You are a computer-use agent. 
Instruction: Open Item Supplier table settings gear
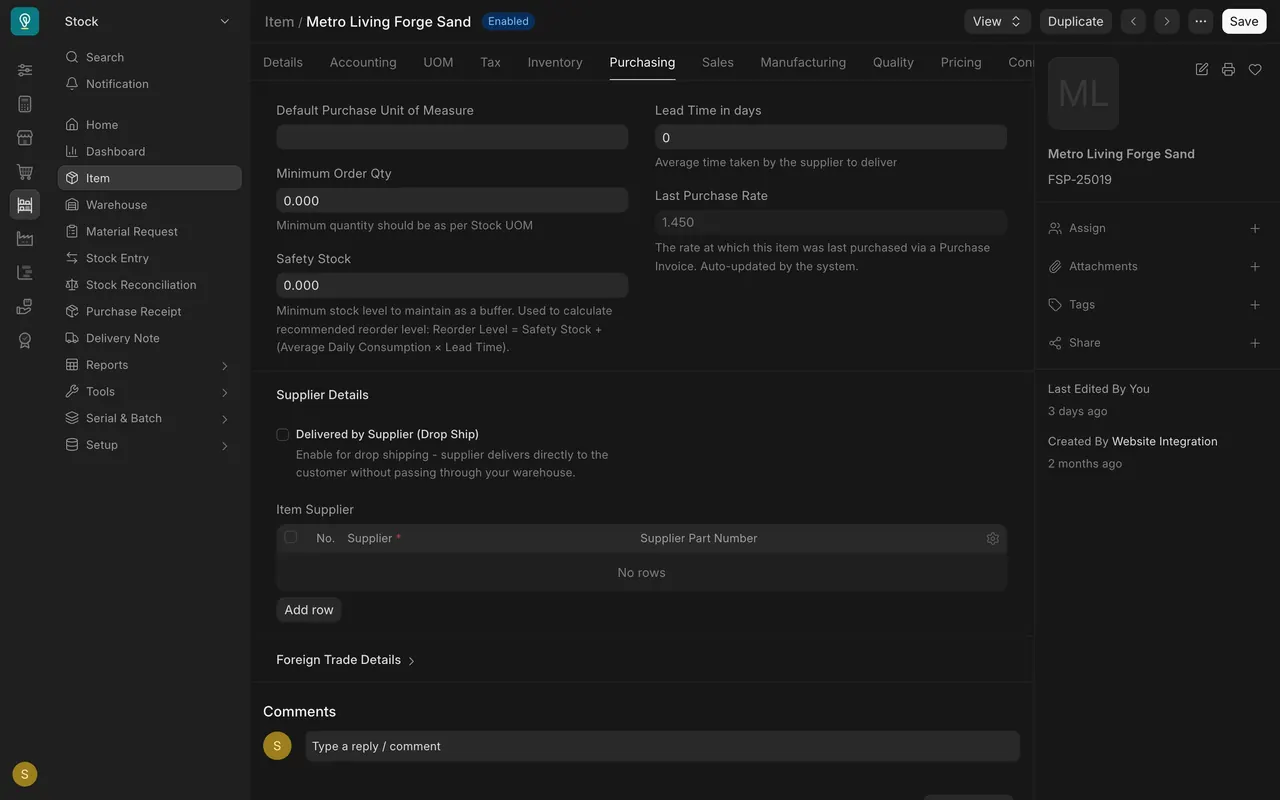[993, 538]
